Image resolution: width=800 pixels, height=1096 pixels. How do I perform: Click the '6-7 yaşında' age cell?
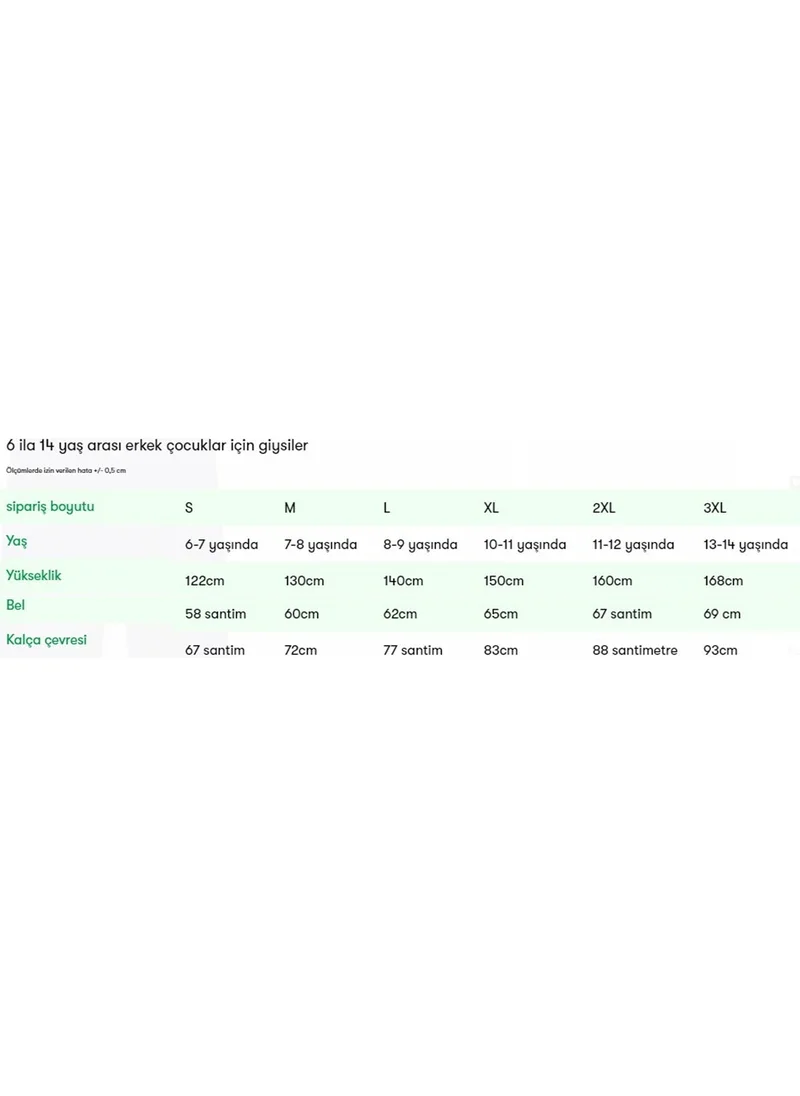tap(221, 545)
